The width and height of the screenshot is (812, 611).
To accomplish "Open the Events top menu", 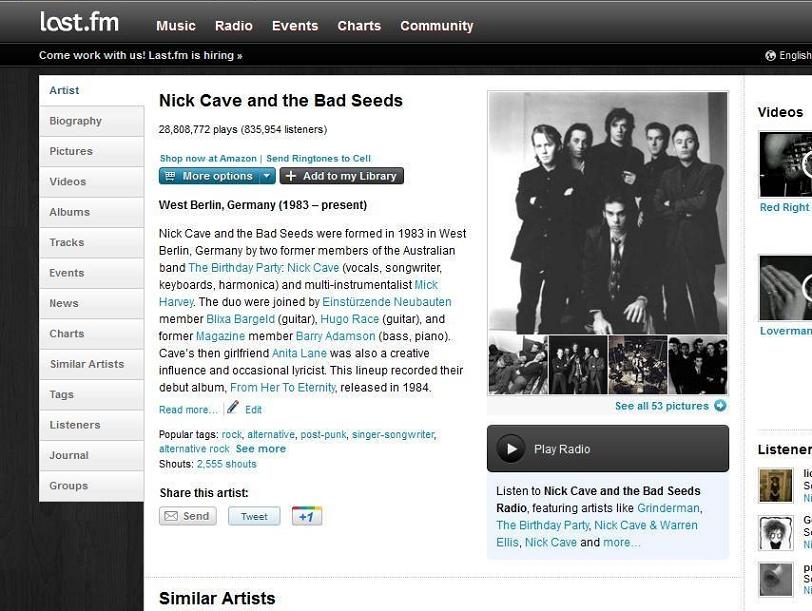I will (295, 26).
